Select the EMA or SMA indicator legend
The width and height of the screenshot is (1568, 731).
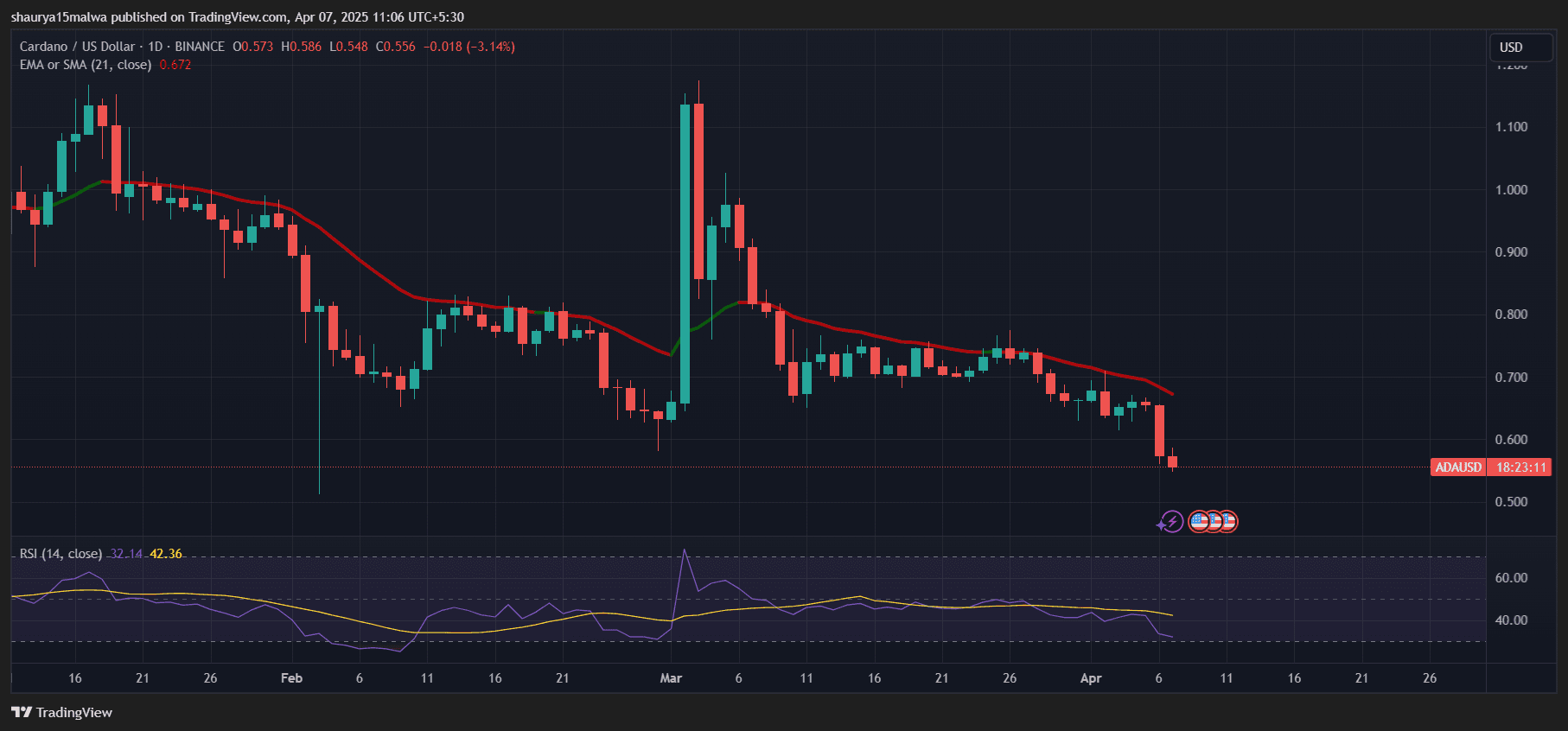(85, 65)
